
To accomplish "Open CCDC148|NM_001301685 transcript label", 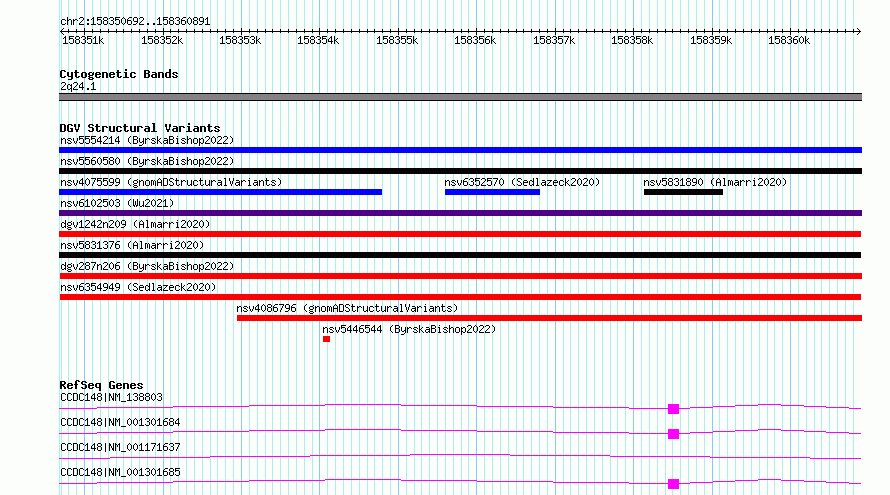I will tap(120, 472).
